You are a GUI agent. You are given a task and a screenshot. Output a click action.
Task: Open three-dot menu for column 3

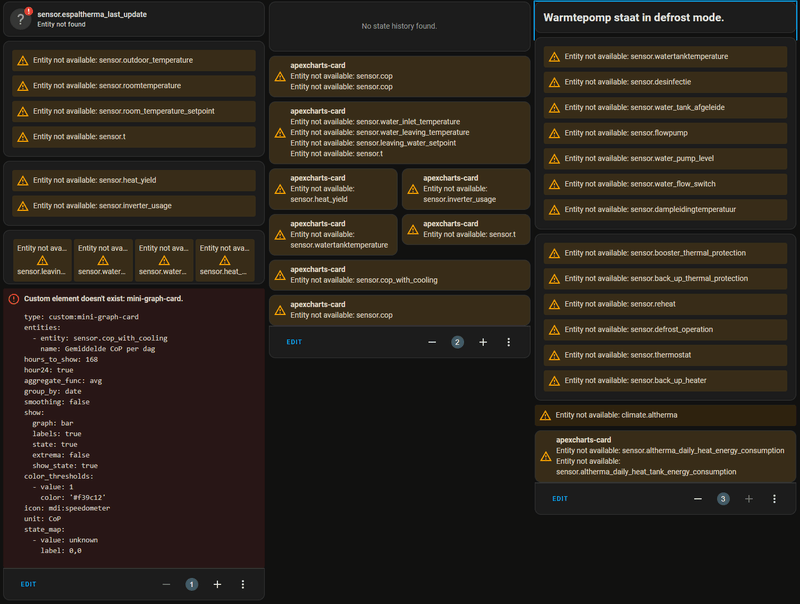(774, 499)
